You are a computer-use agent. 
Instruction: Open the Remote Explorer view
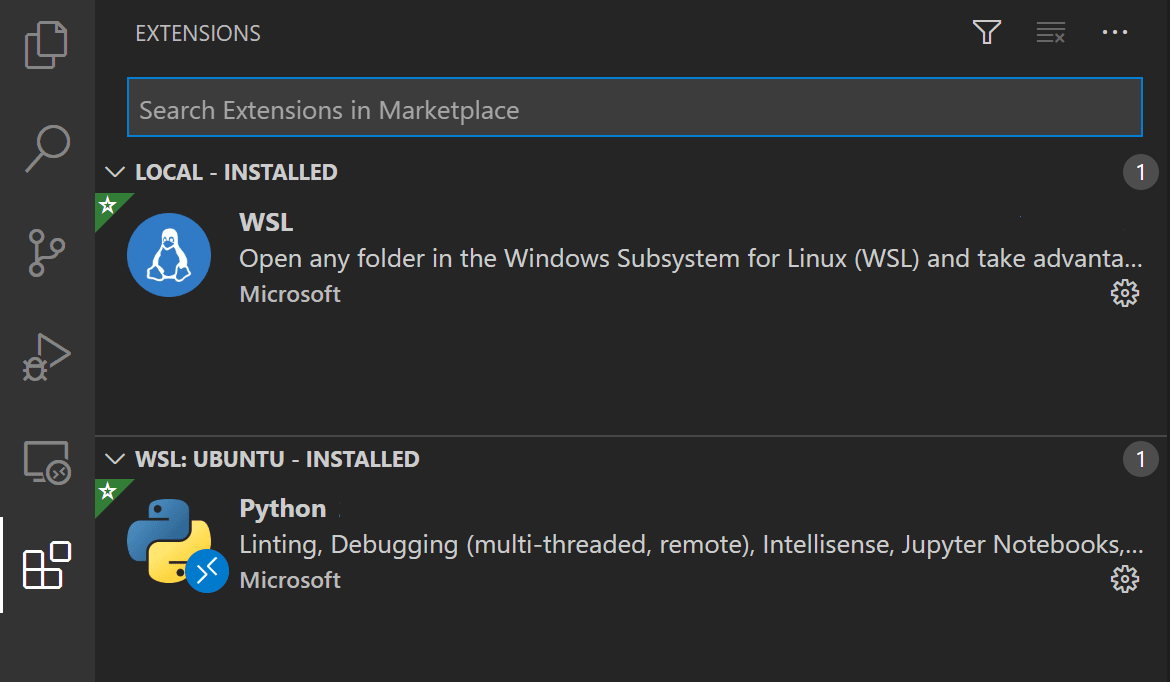tap(46, 463)
